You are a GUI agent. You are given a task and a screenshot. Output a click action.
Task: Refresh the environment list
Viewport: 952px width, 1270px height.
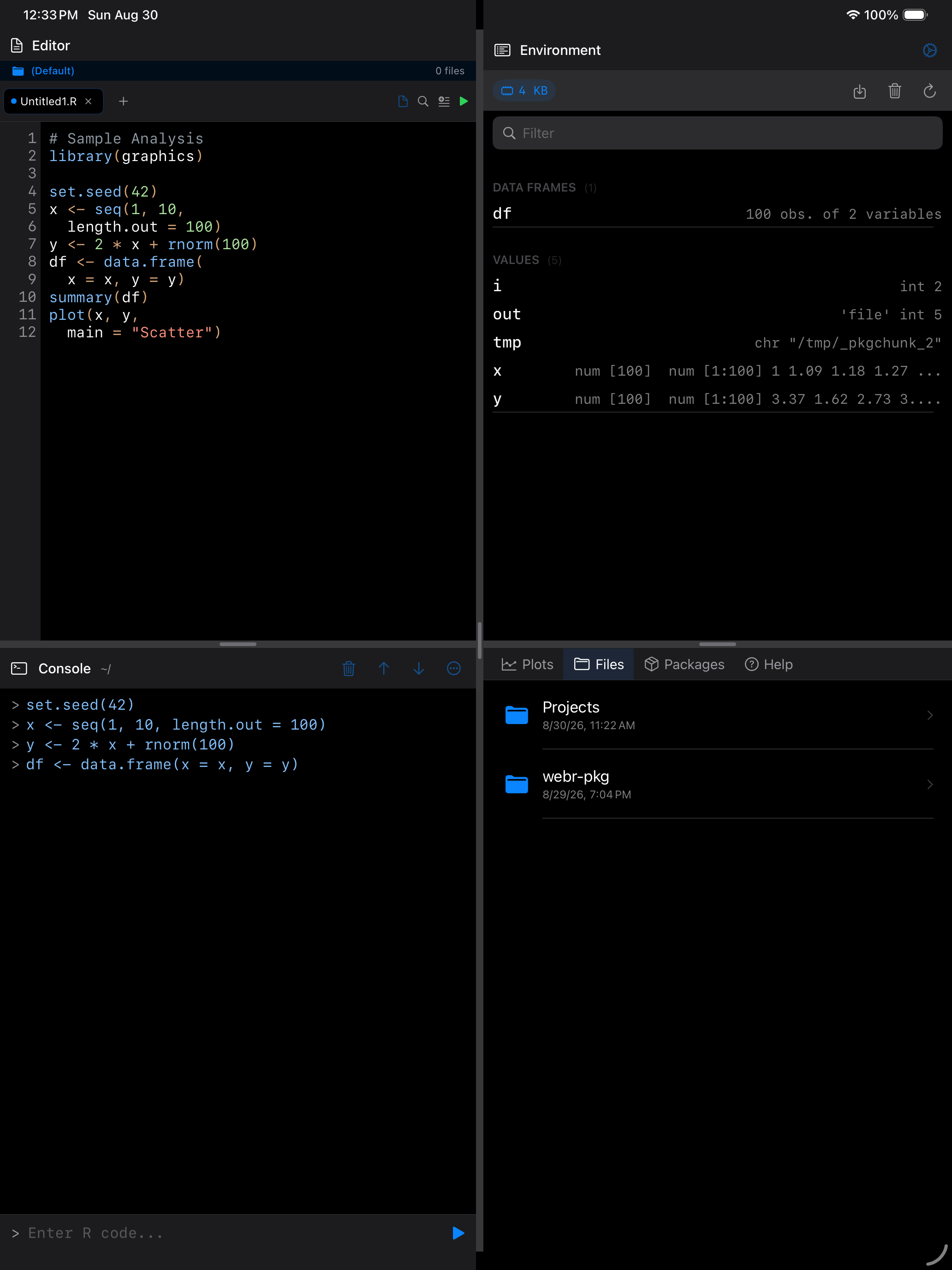coord(929,91)
